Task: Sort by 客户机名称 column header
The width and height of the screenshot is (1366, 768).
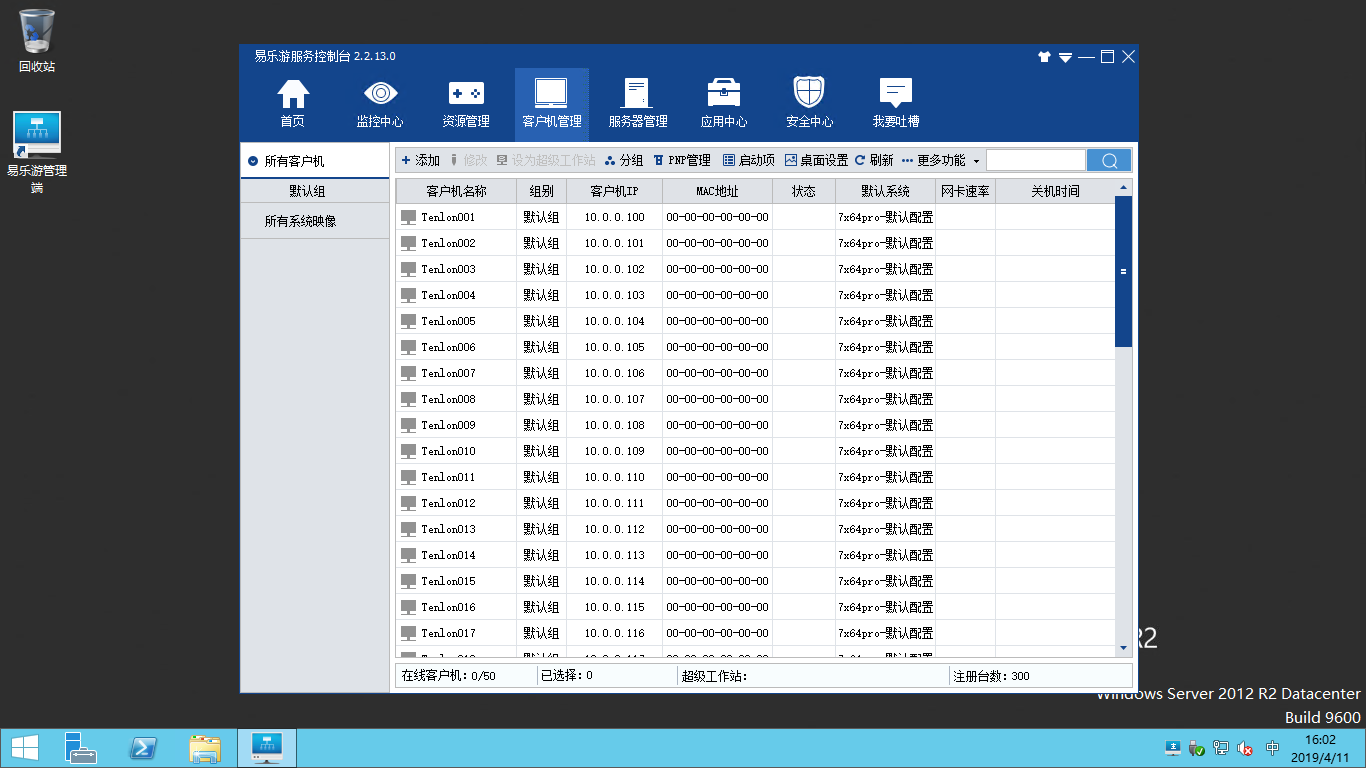Action: [x=456, y=191]
